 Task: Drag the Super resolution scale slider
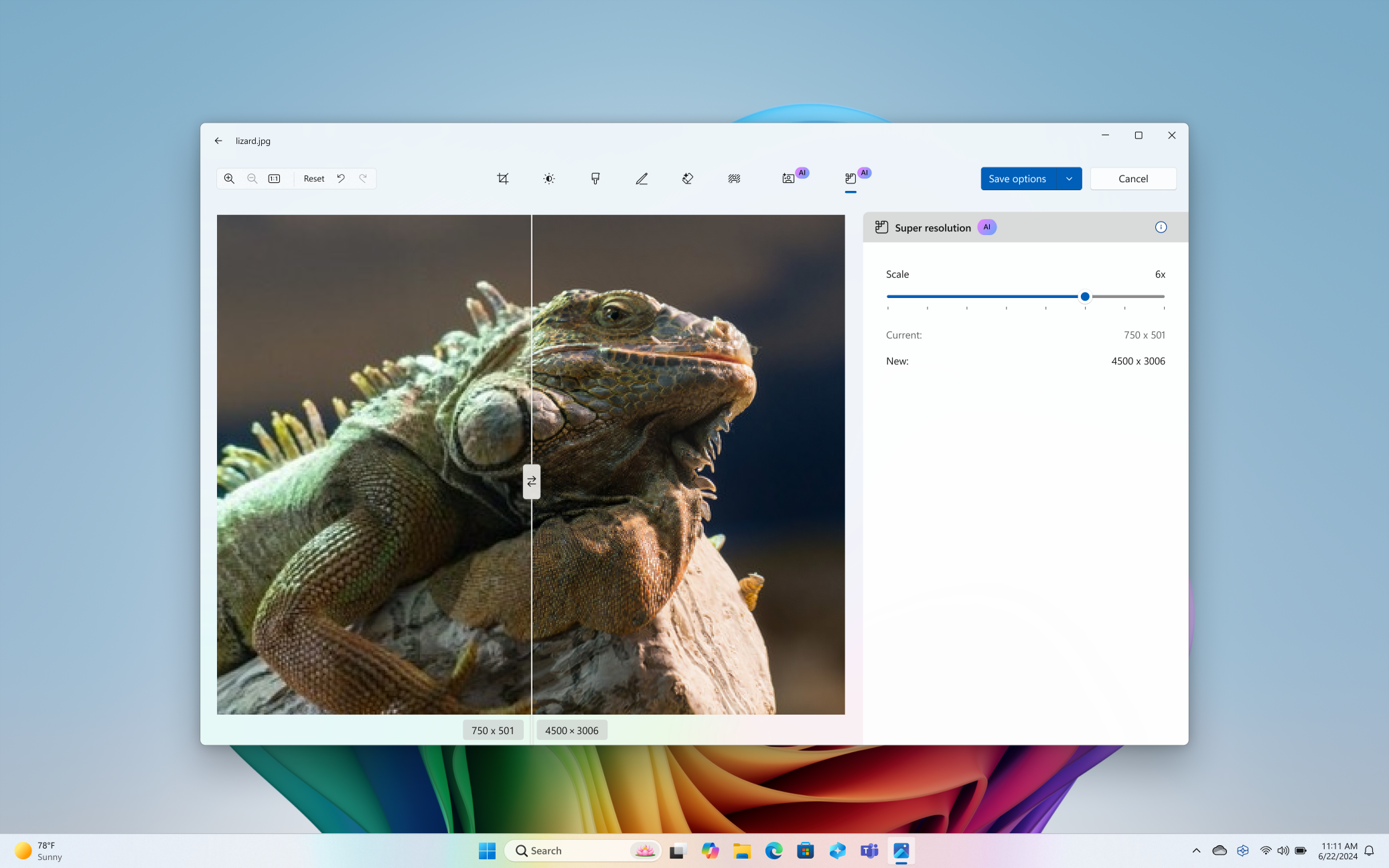1085,296
